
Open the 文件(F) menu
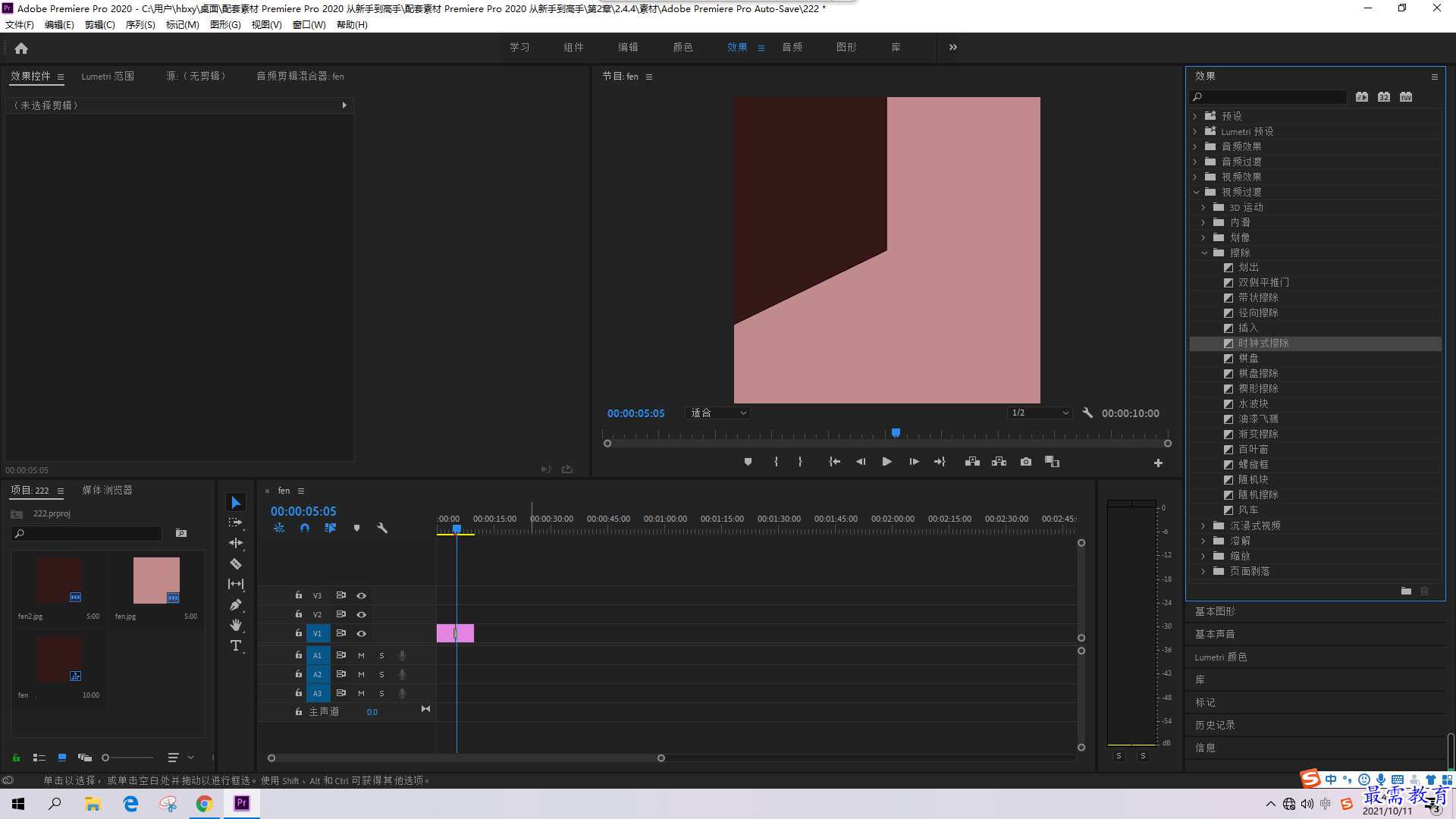20,25
